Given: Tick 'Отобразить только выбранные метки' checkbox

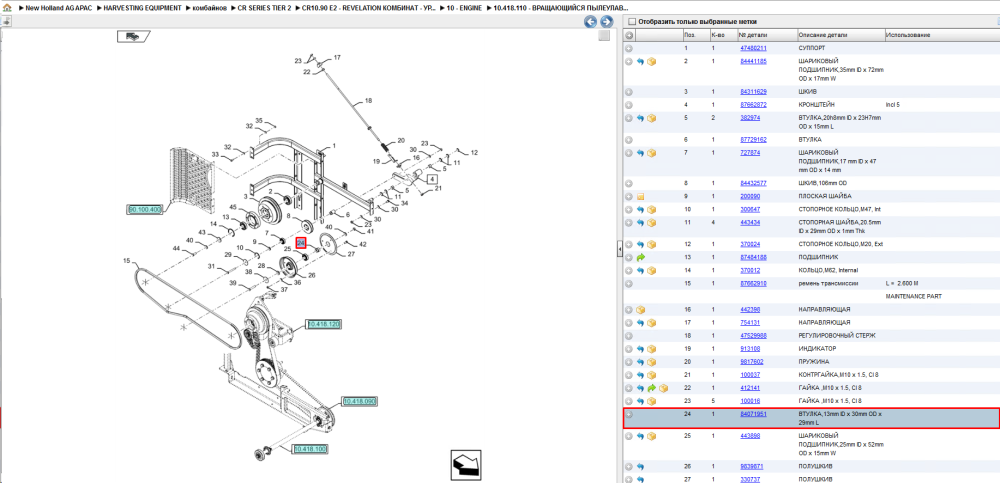Looking at the screenshot, I should pyautogui.click(x=632, y=22).
